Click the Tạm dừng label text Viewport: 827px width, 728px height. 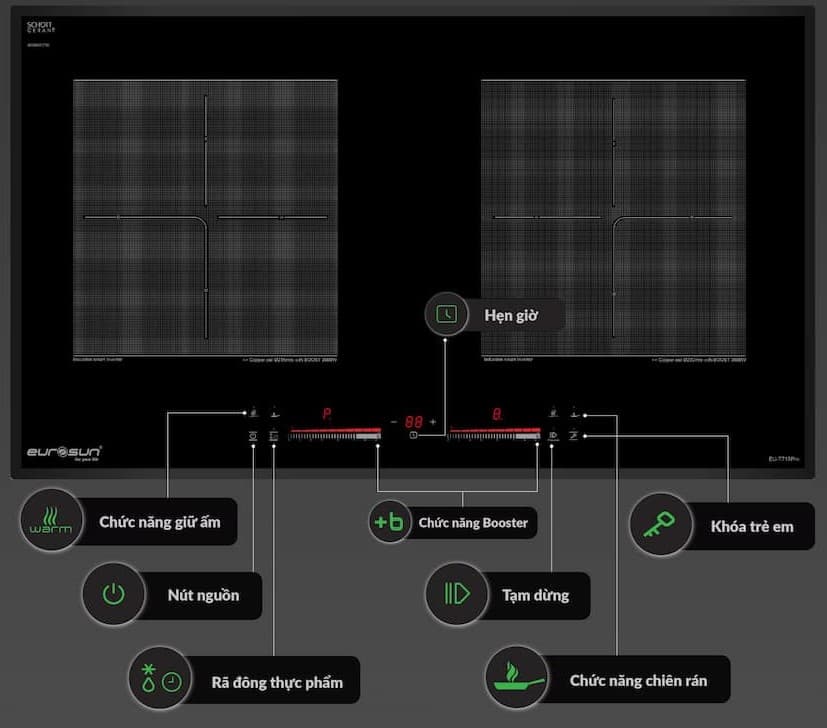(535, 595)
